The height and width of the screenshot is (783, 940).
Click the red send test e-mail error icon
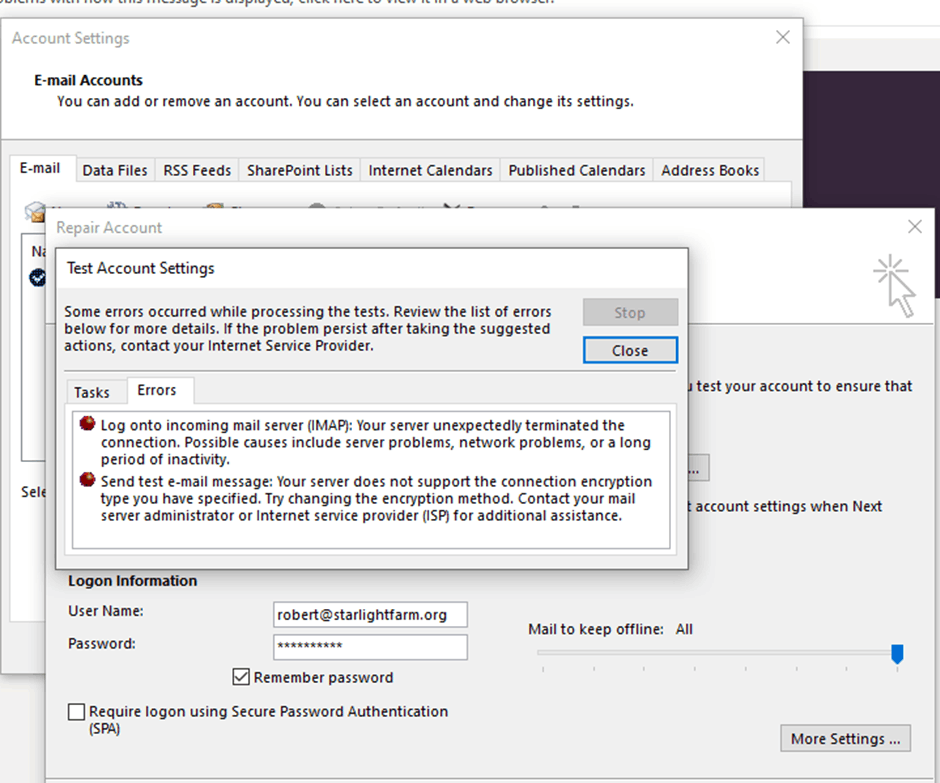coord(88,480)
